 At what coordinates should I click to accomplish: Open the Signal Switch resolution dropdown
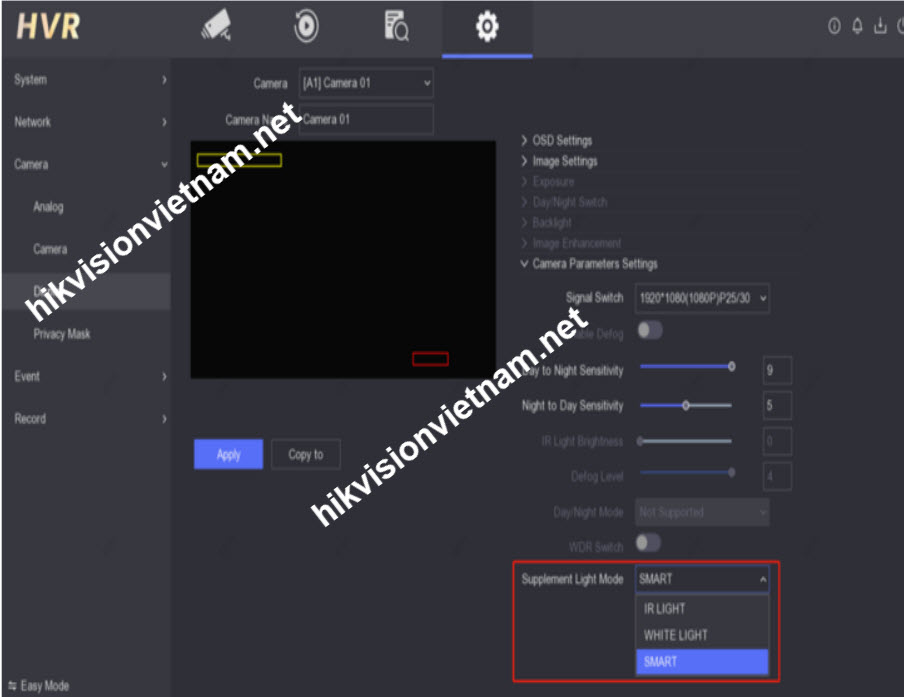(x=702, y=298)
